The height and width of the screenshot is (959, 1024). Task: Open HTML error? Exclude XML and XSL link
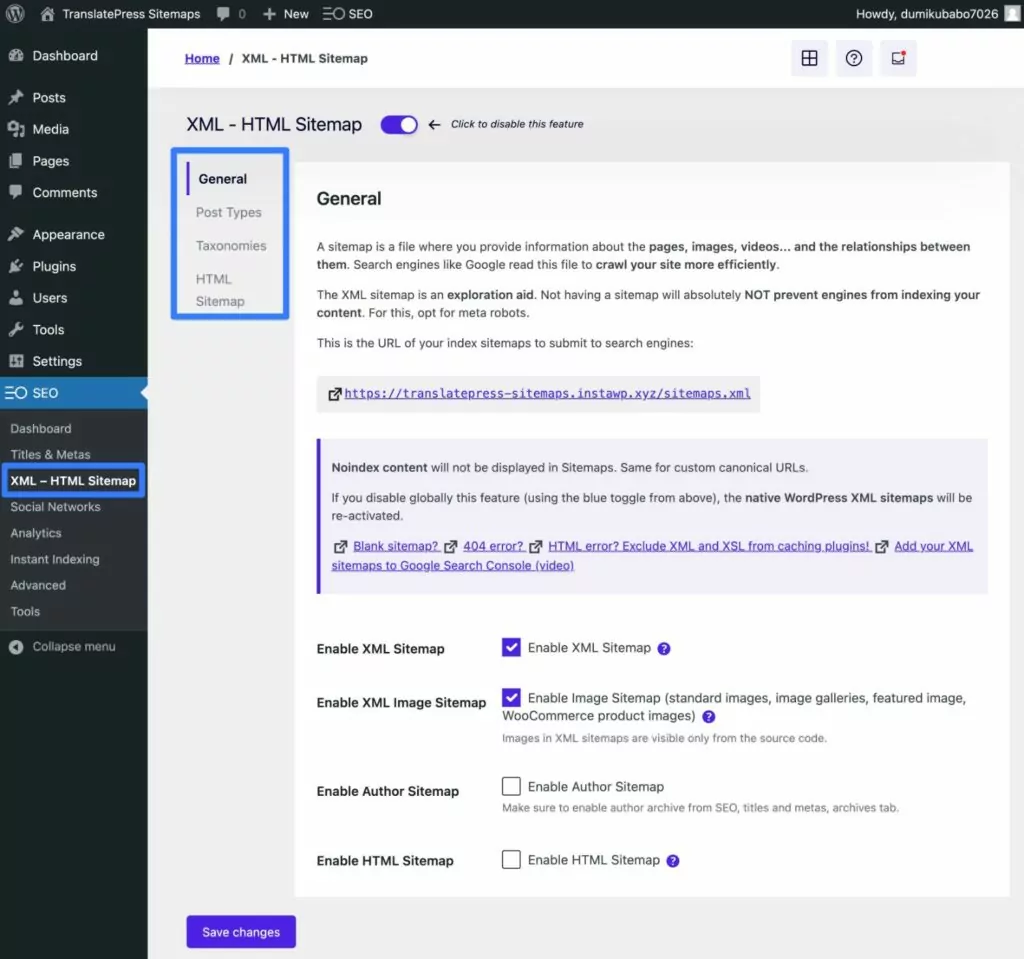(x=709, y=546)
